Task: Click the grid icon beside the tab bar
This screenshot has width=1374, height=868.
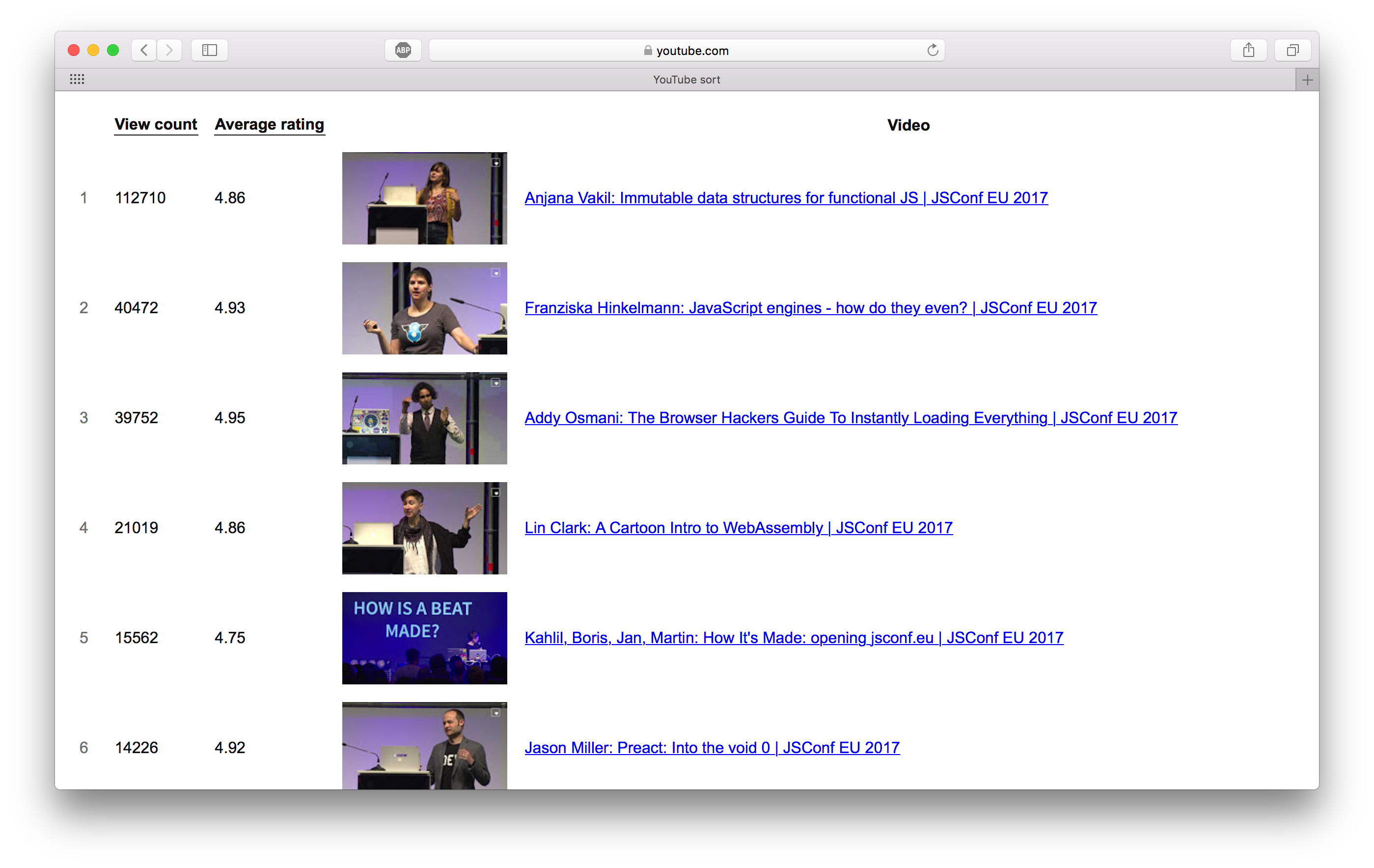Action: click(77, 79)
